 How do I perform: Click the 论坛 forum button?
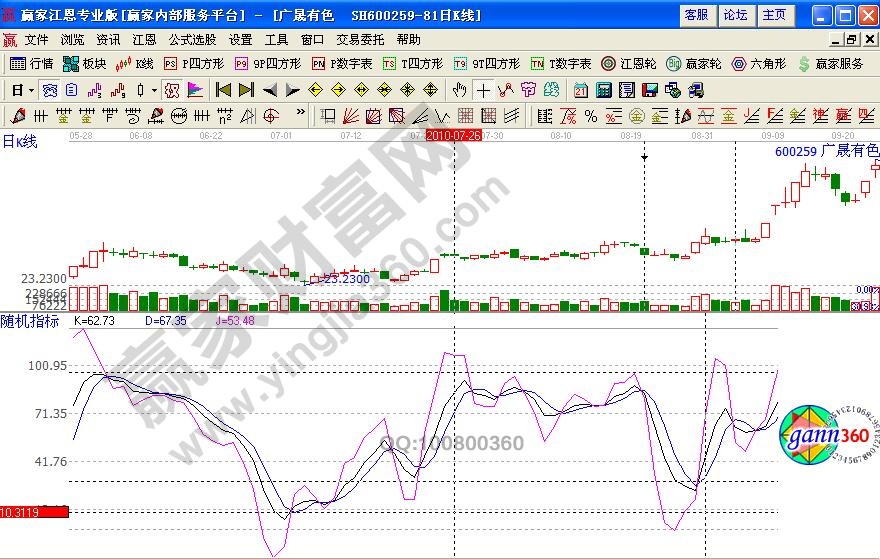pos(735,15)
